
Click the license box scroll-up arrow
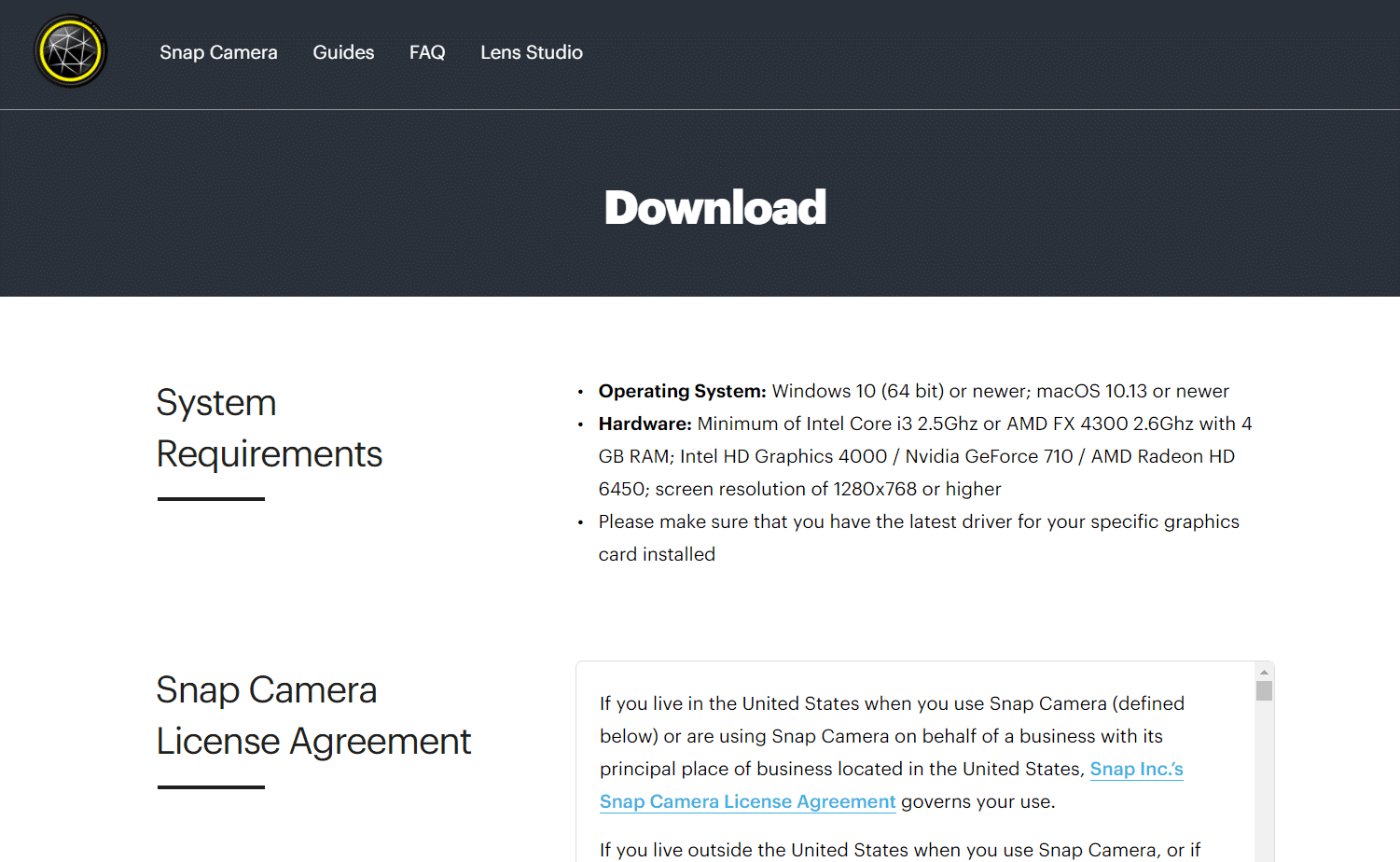coord(1264,672)
